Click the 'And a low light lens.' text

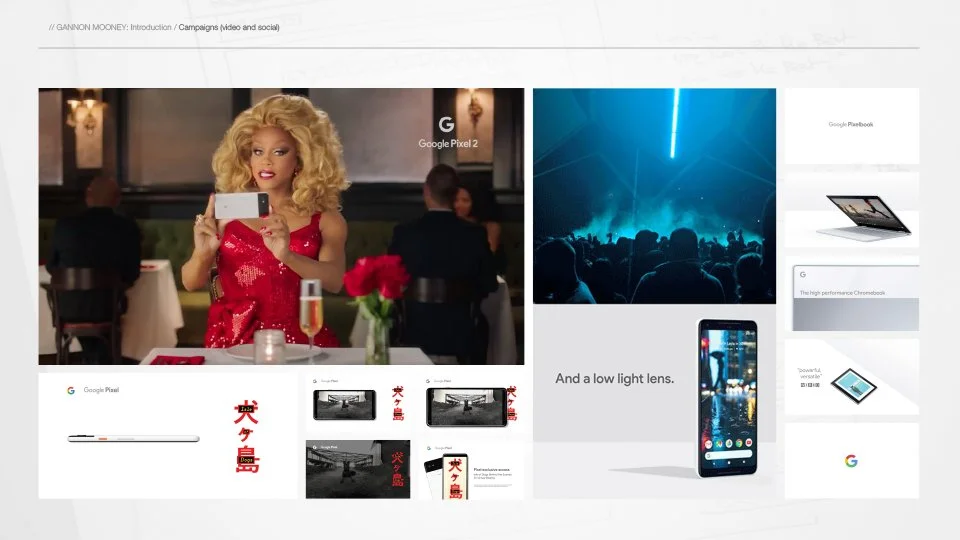pyautogui.click(x=614, y=378)
